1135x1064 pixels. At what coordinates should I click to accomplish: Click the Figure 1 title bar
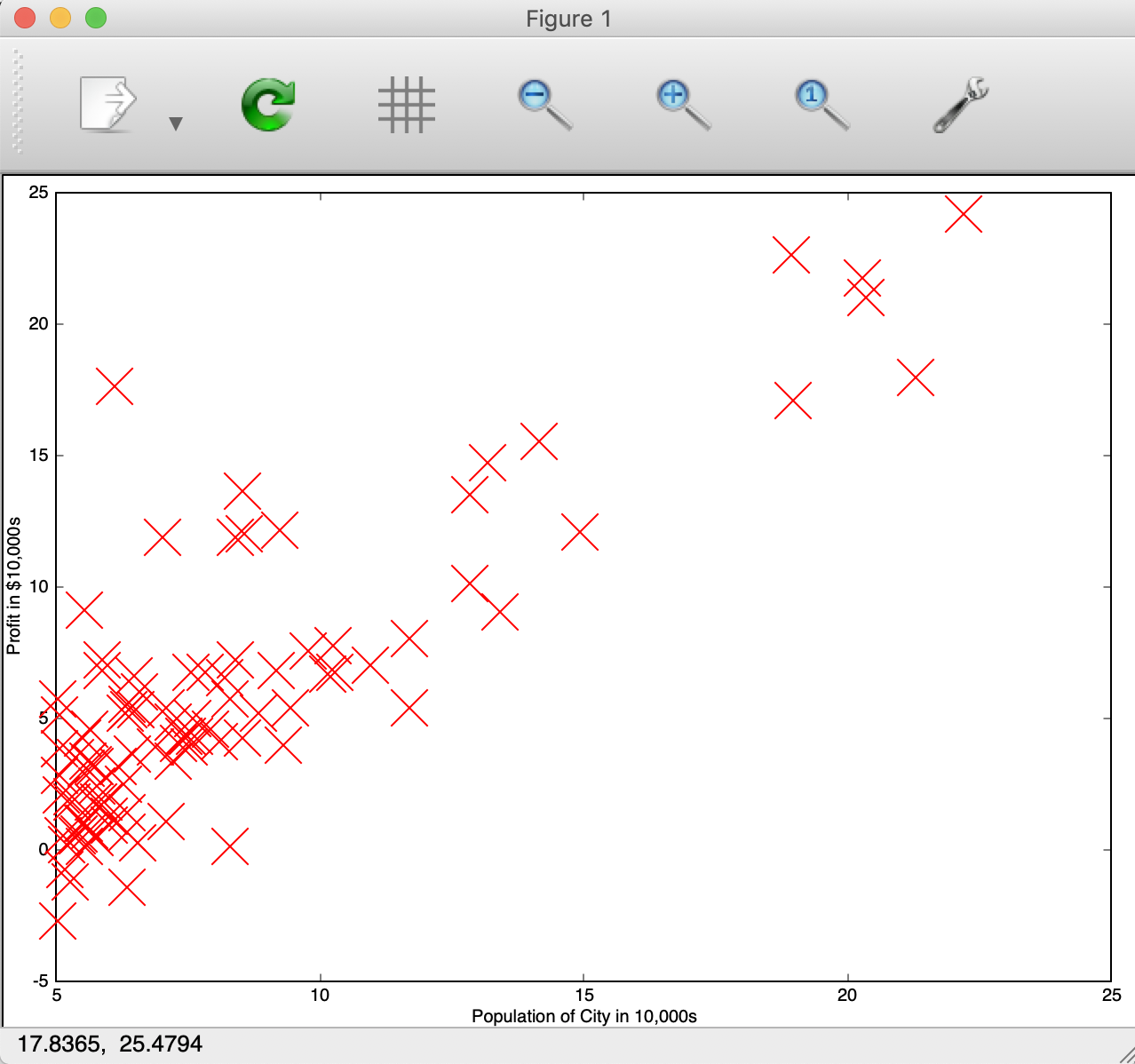coord(567,18)
